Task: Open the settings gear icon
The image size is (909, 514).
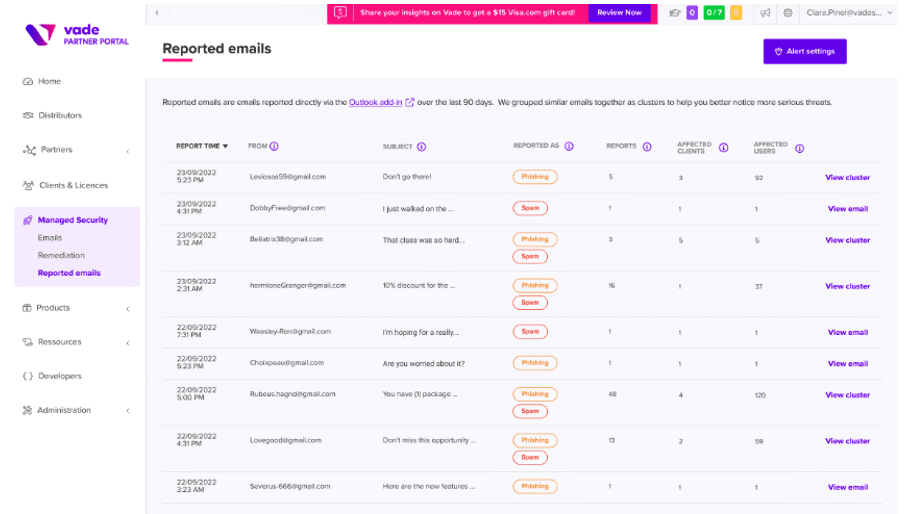Action: pos(787,13)
